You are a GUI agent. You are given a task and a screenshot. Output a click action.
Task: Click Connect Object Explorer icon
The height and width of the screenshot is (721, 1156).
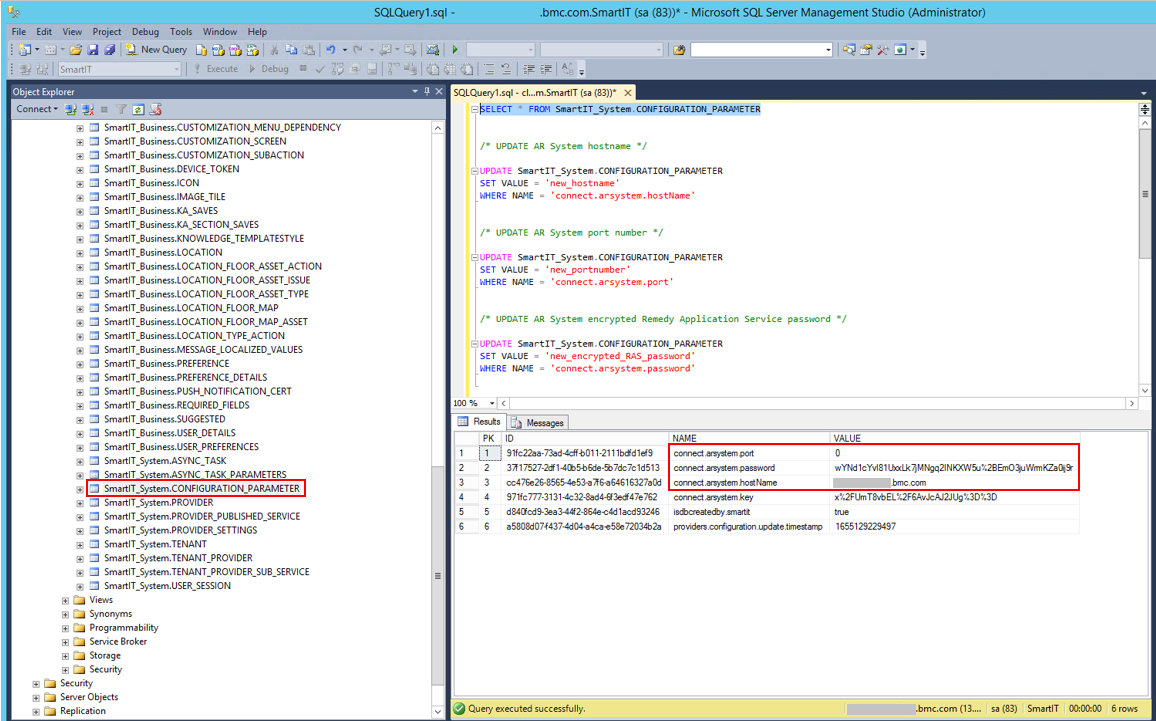[x=71, y=109]
